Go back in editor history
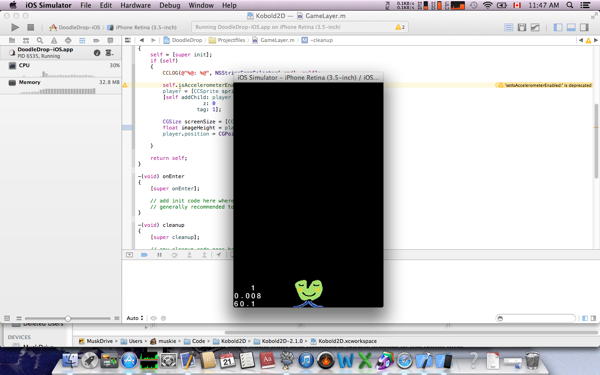Screen dimensions: 600x375 click(142, 40)
